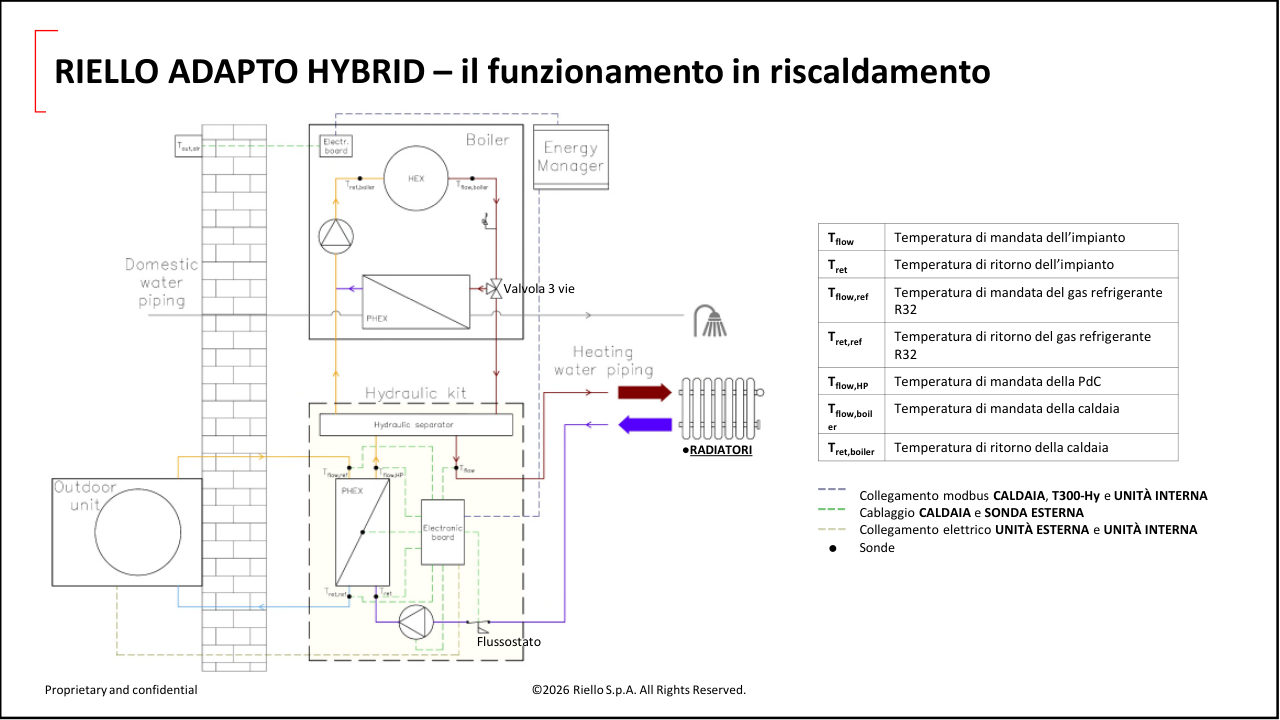1280x720 pixels.
Task: Click the 'Proprietary and confidential' footer
Action: pos(121,690)
